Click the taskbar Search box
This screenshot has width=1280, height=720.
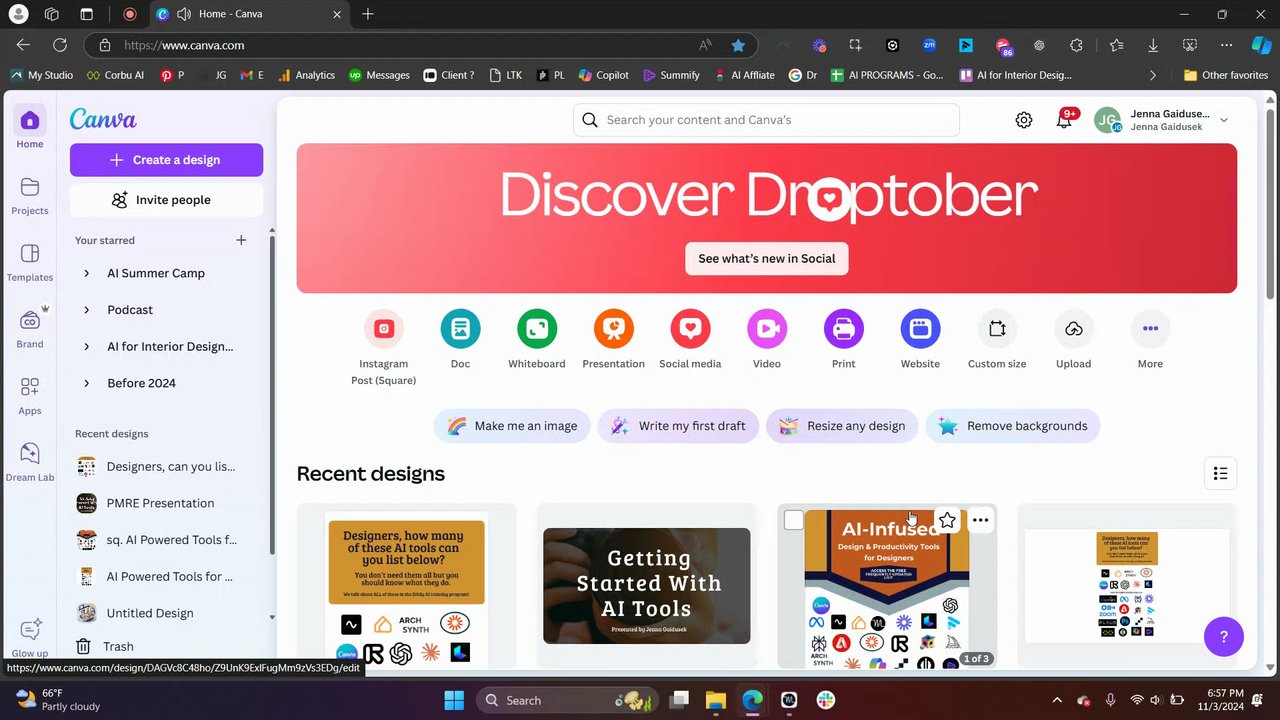click(567, 700)
